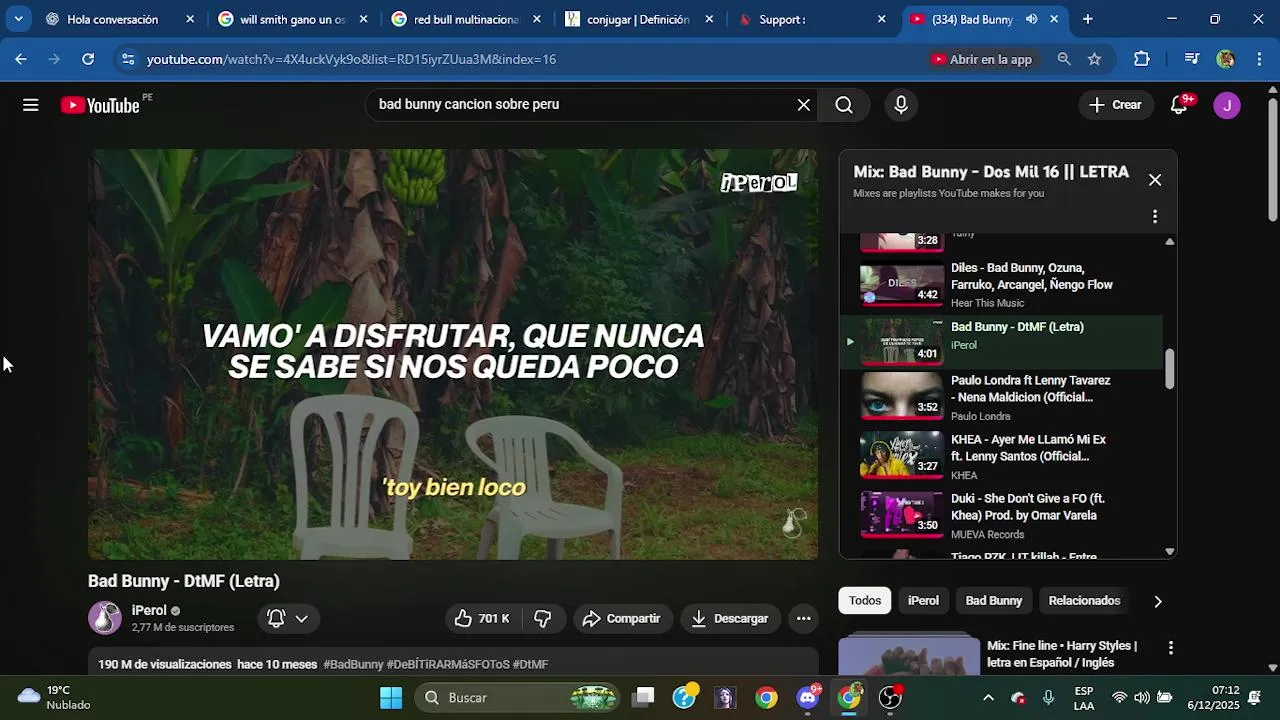Viewport: 1280px width, 720px height.
Task: Mute the Bad Bunny tab audio icon
Action: coord(1031,19)
